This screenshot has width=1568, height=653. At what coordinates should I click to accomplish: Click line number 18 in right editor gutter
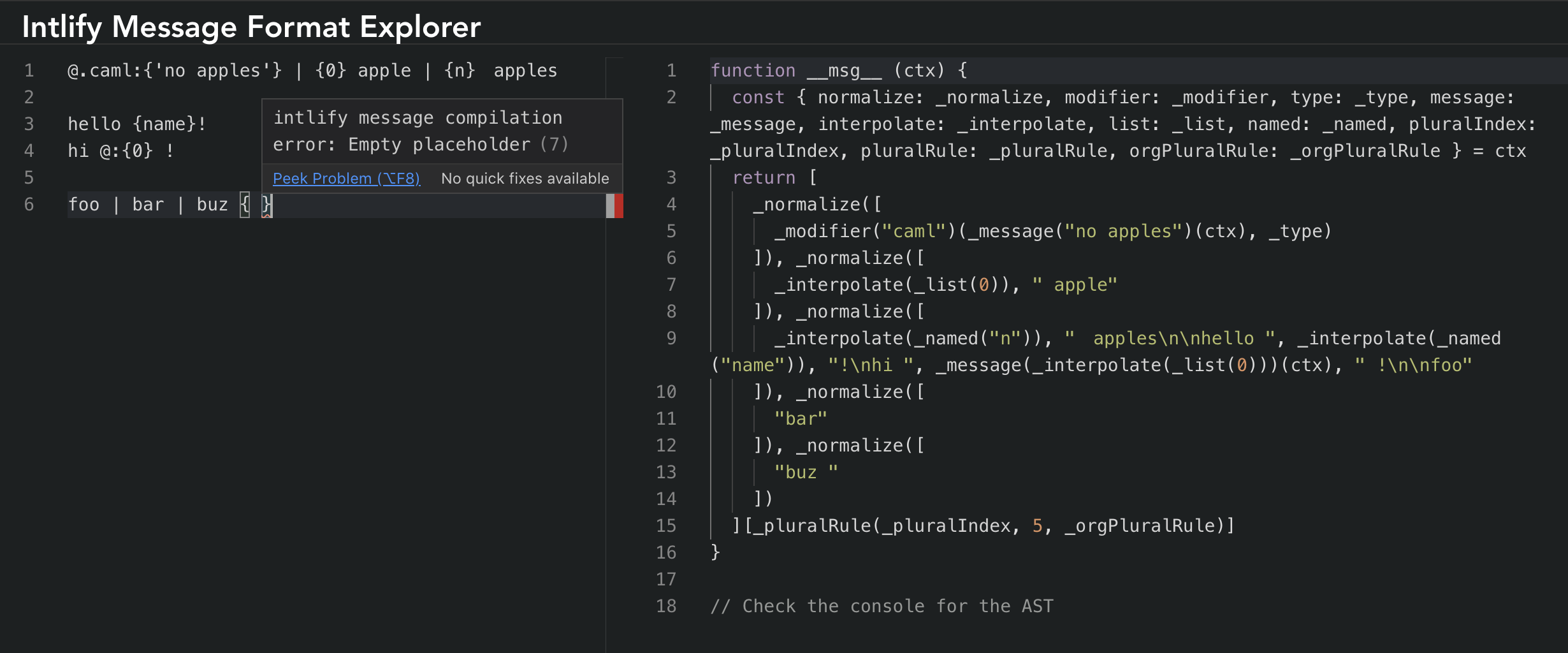click(666, 606)
